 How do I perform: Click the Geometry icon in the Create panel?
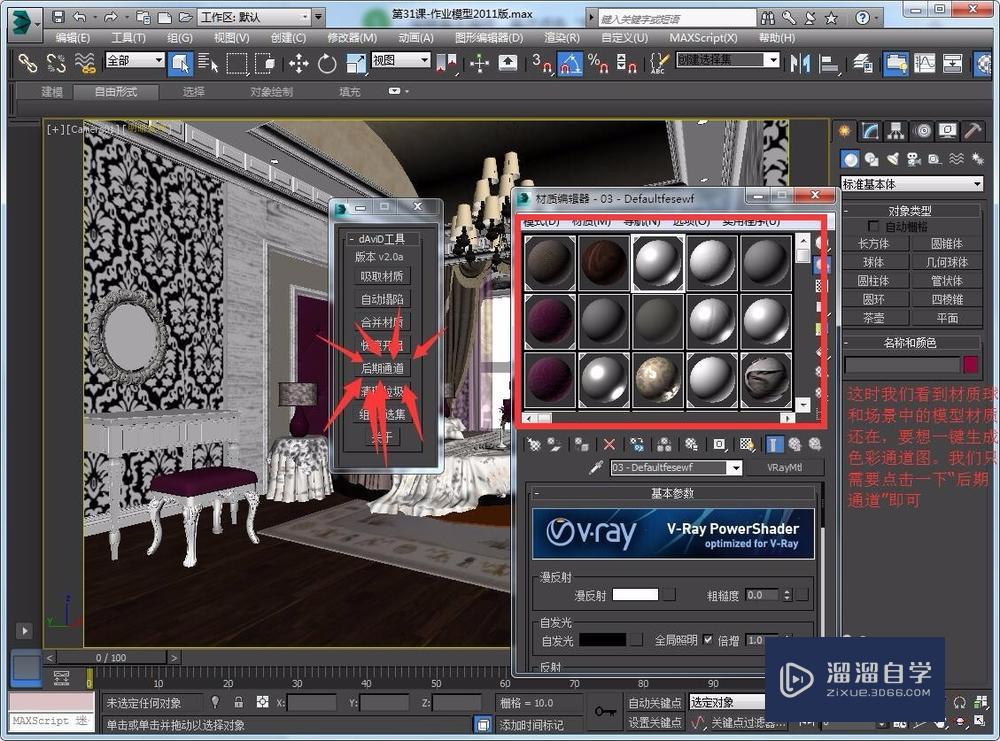click(850, 159)
